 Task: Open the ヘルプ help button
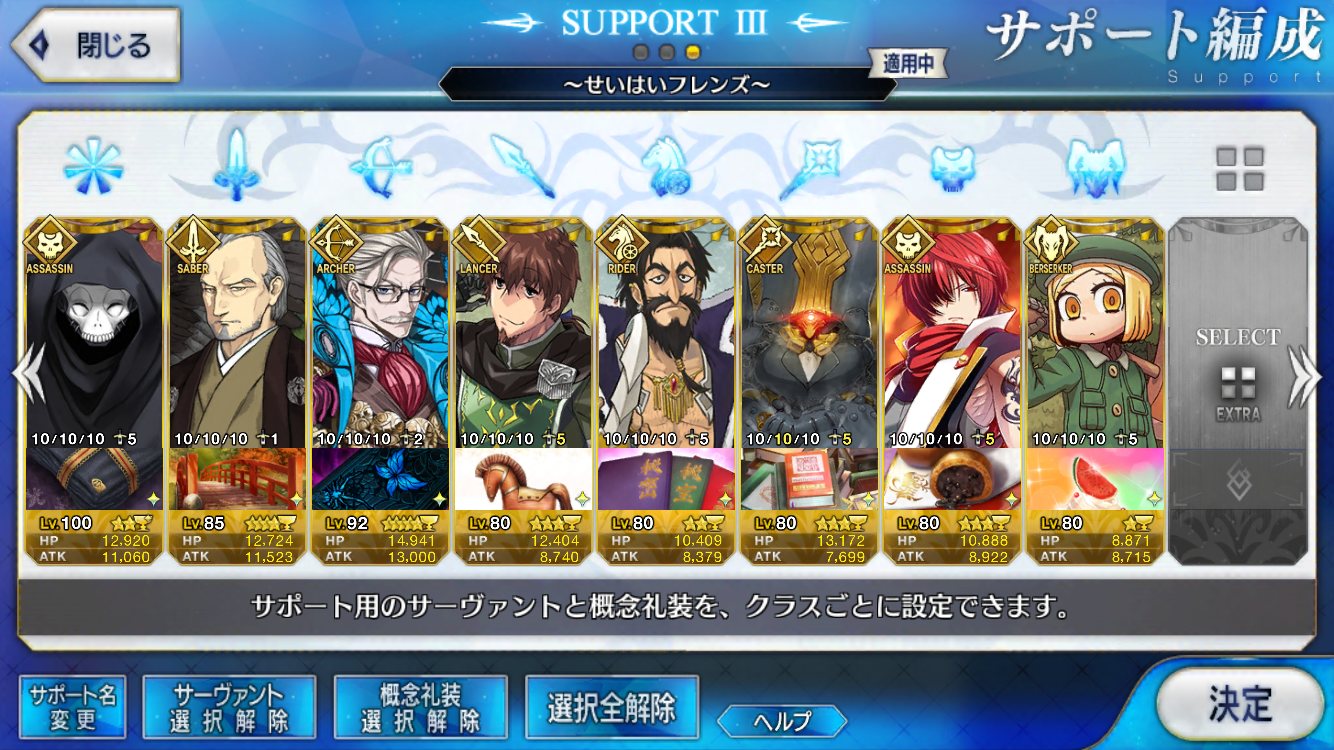[x=782, y=720]
